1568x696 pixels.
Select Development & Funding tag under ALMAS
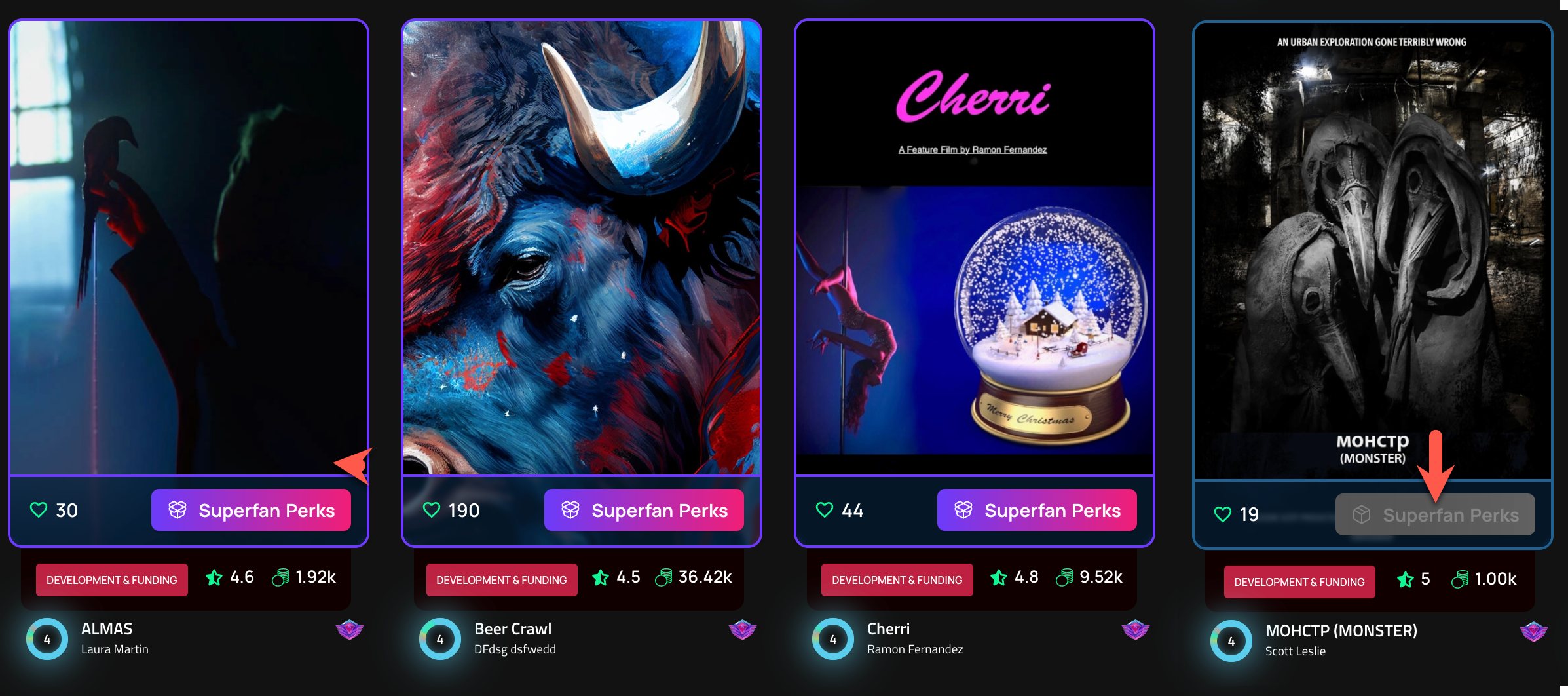112,580
